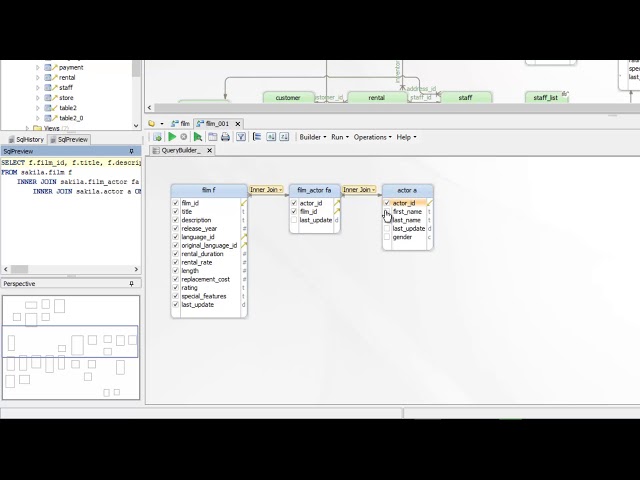Viewport: 640px width, 480px height.
Task: Uncheck the title column in film f
Action: pos(176,211)
